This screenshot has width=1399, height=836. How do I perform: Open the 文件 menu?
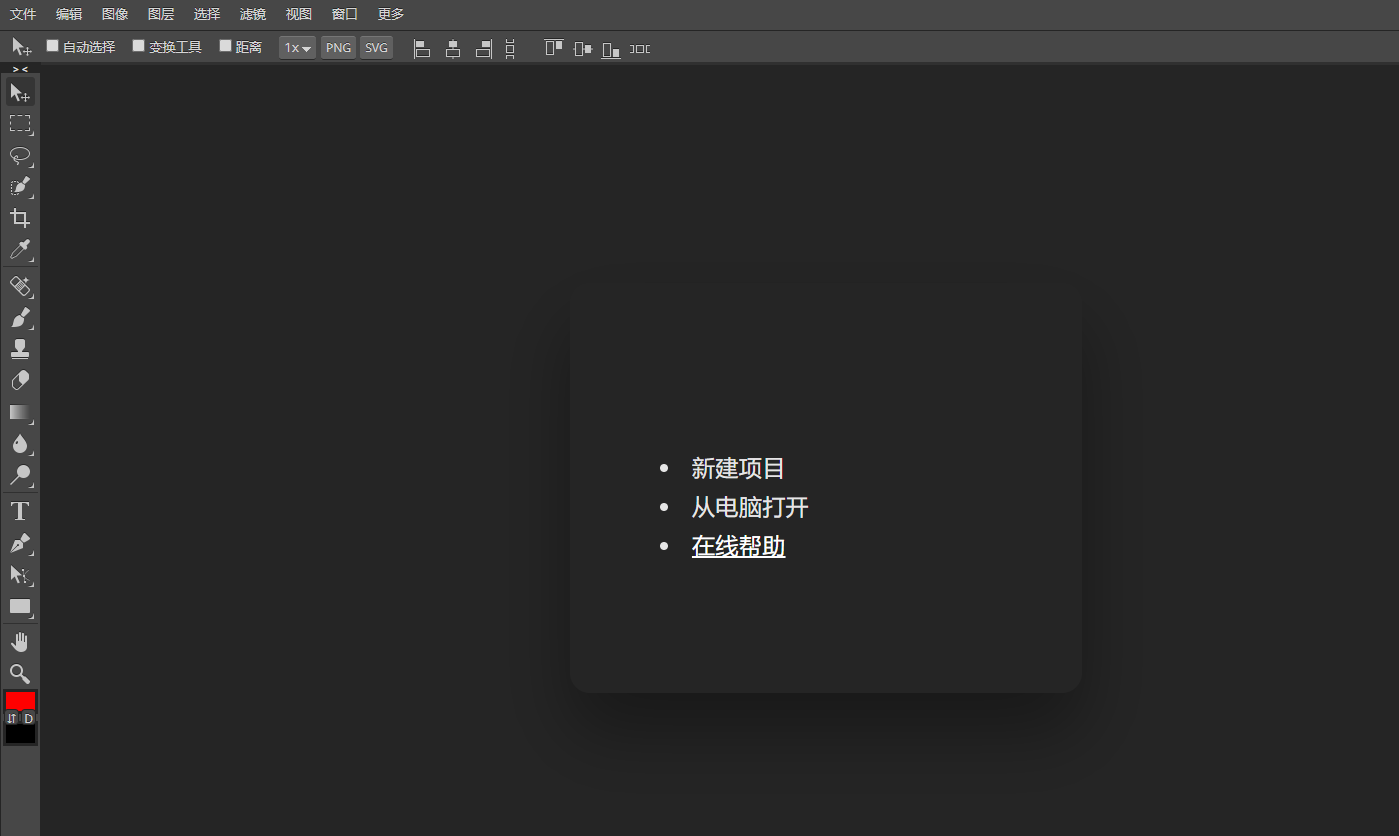pos(23,14)
